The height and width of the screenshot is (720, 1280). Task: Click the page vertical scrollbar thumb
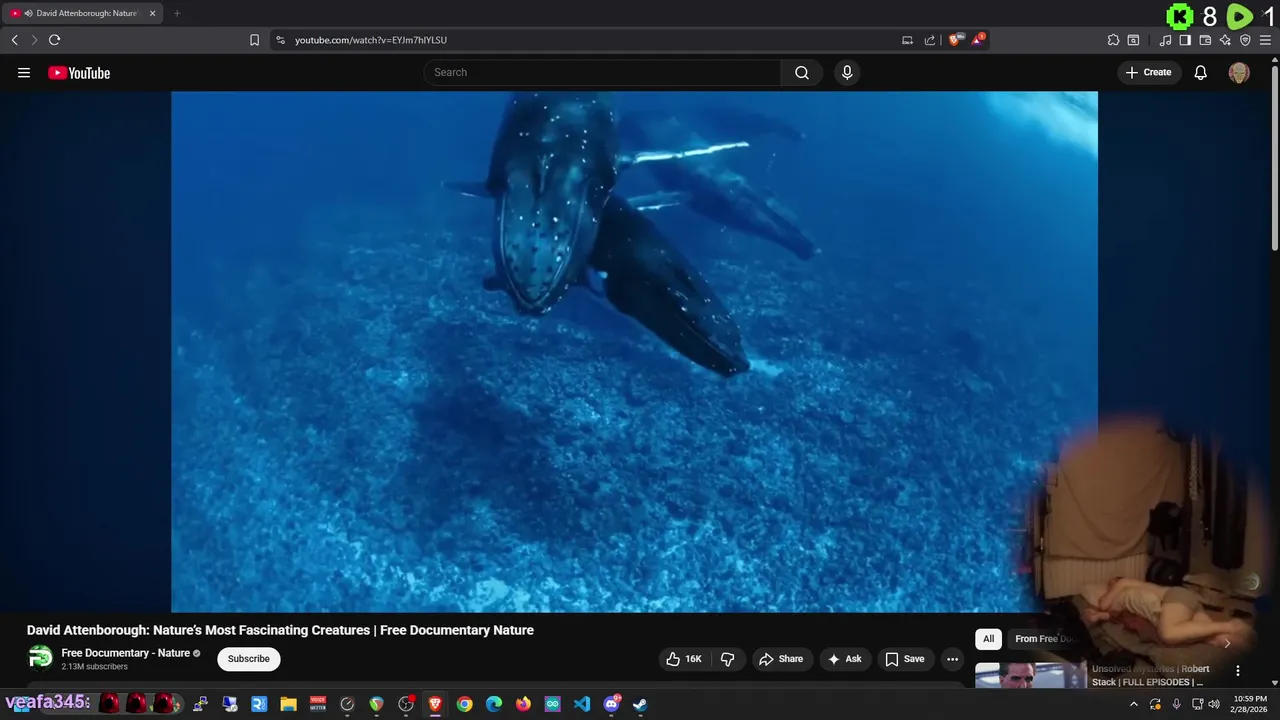[x=1275, y=160]
